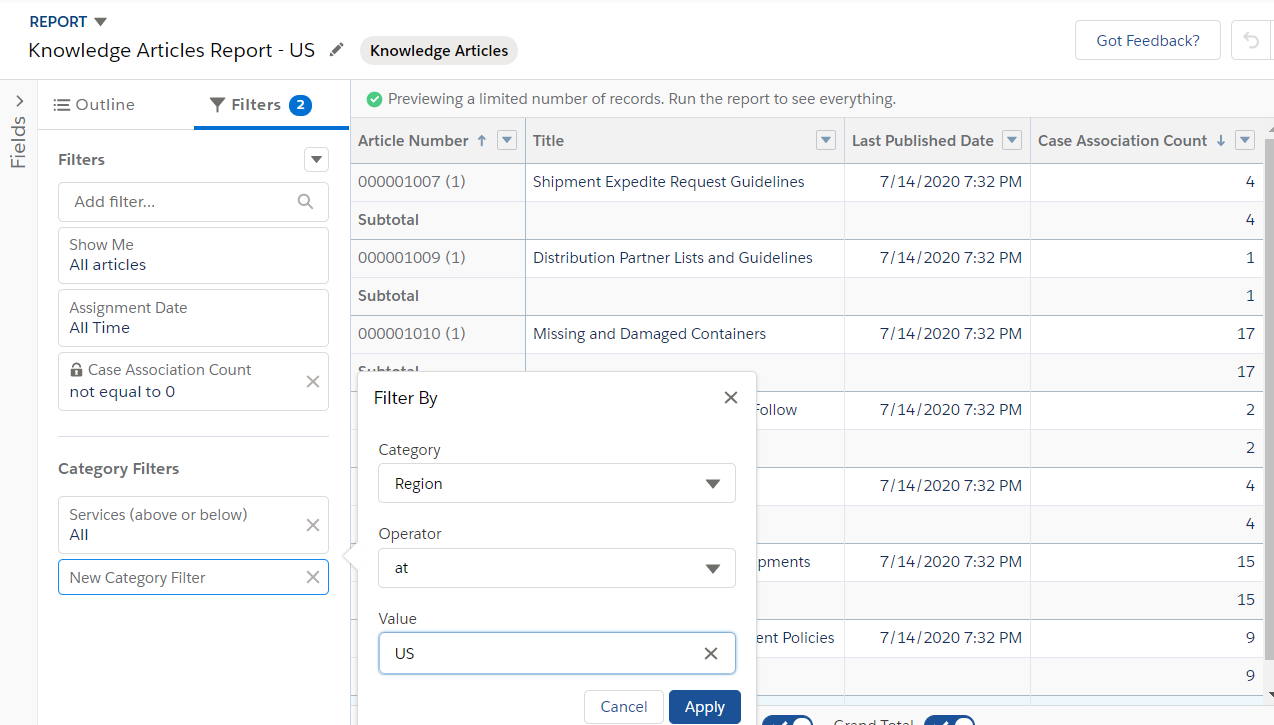The image size is (1274, 725).
Task: Toggle the Grand Total switch
Action: (949, 721)
